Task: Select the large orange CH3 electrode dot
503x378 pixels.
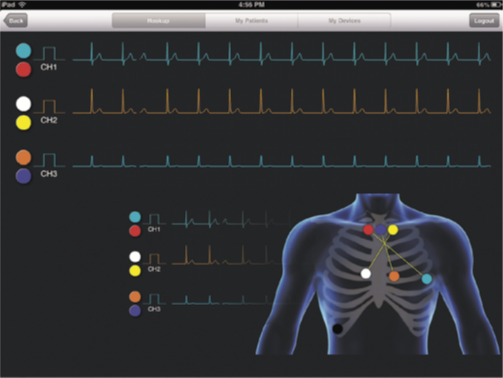Action: [23, 157]
